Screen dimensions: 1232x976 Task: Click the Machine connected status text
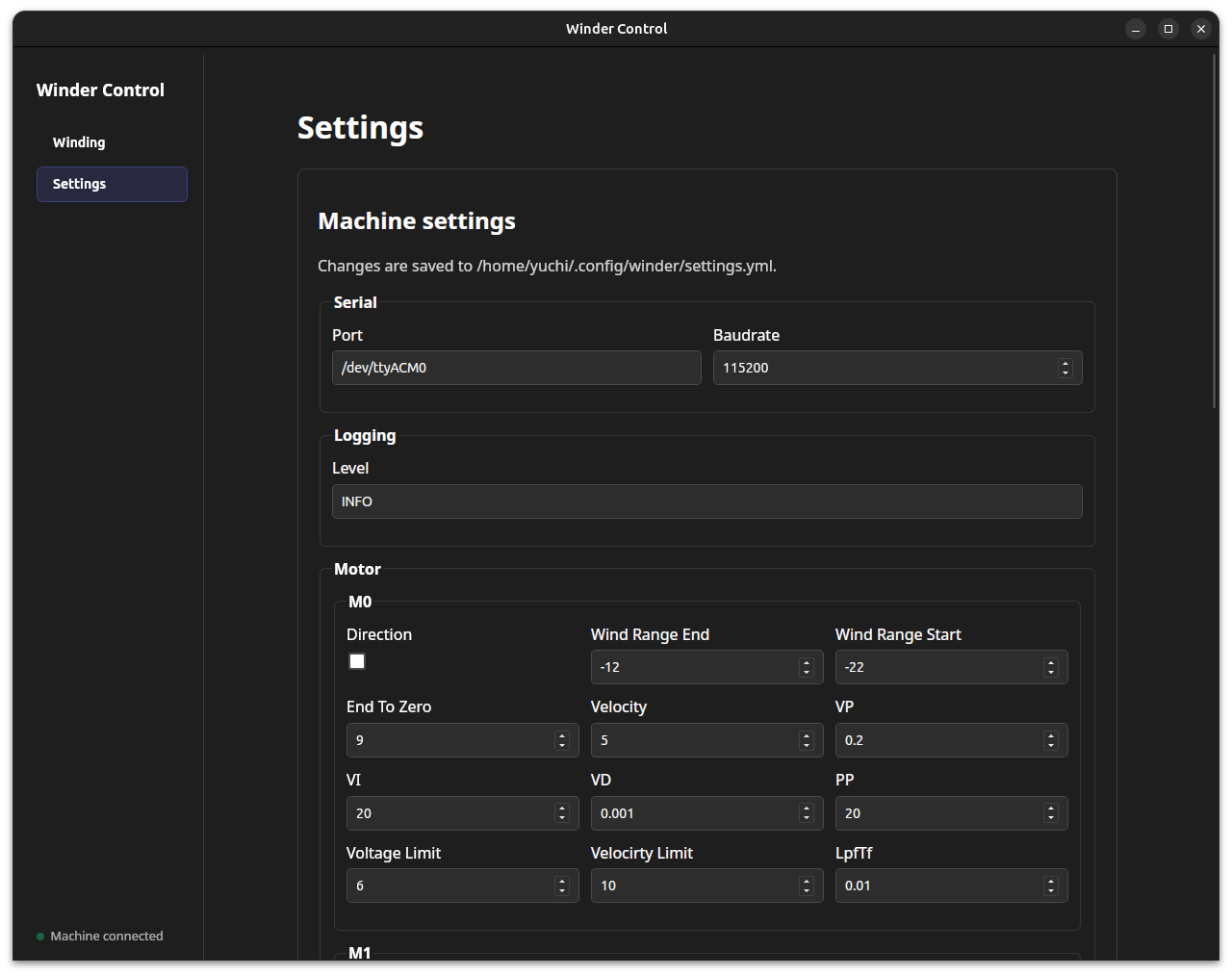tap(107, 936)
